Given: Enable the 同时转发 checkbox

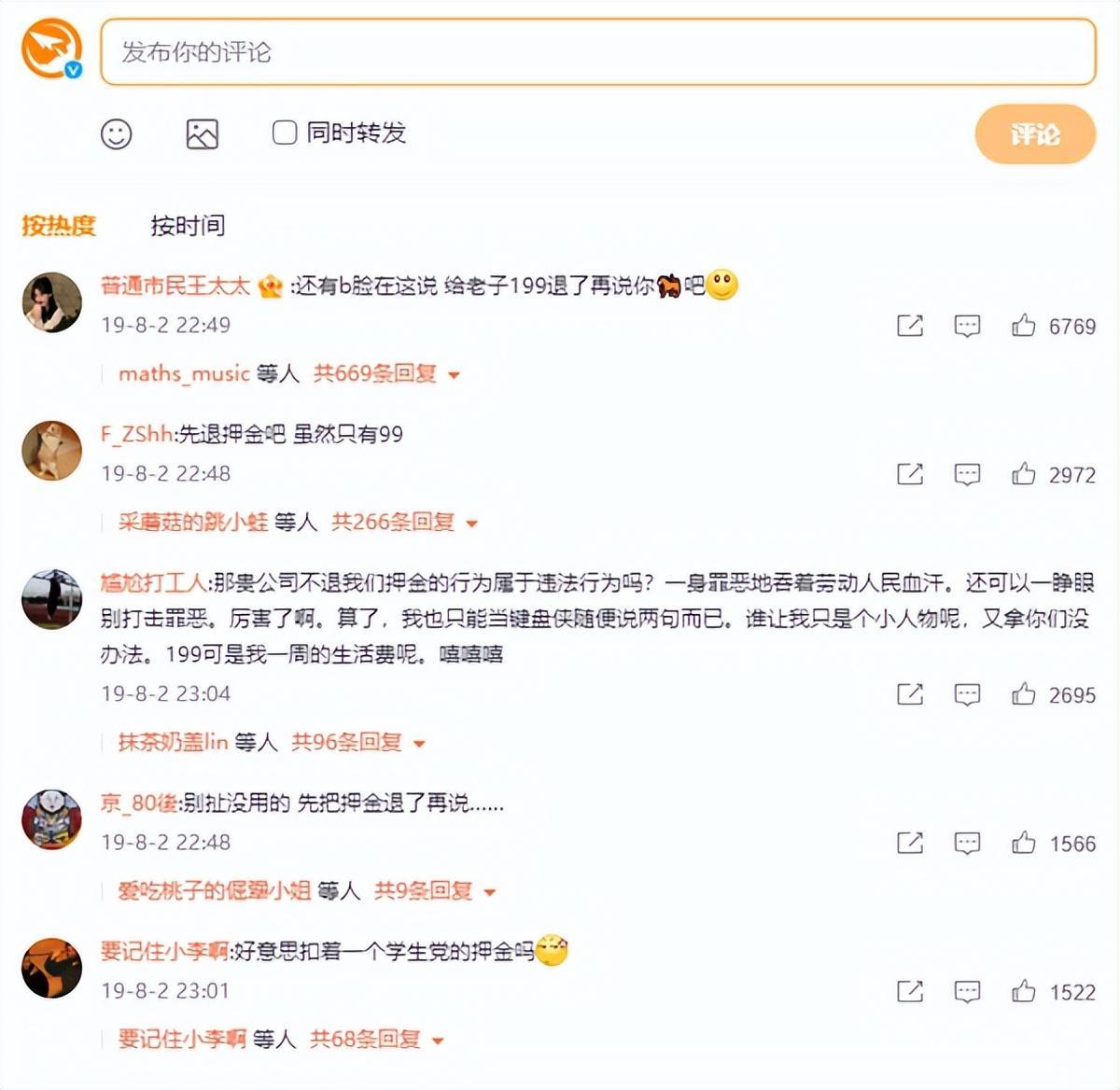Looking at the screenshot, I should pyautogui.click(x=285, y=133).
